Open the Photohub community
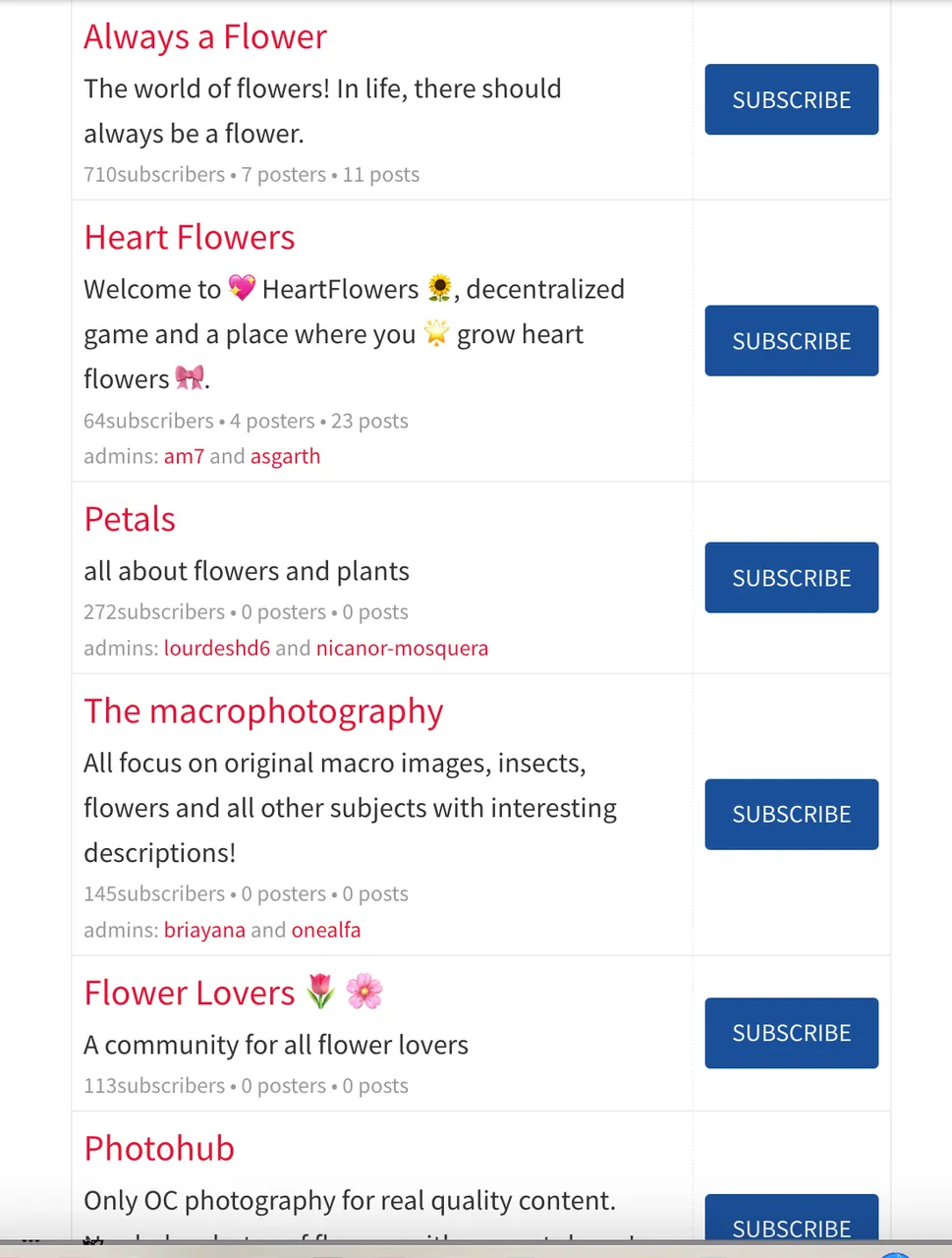 [x=159, y=1149]
